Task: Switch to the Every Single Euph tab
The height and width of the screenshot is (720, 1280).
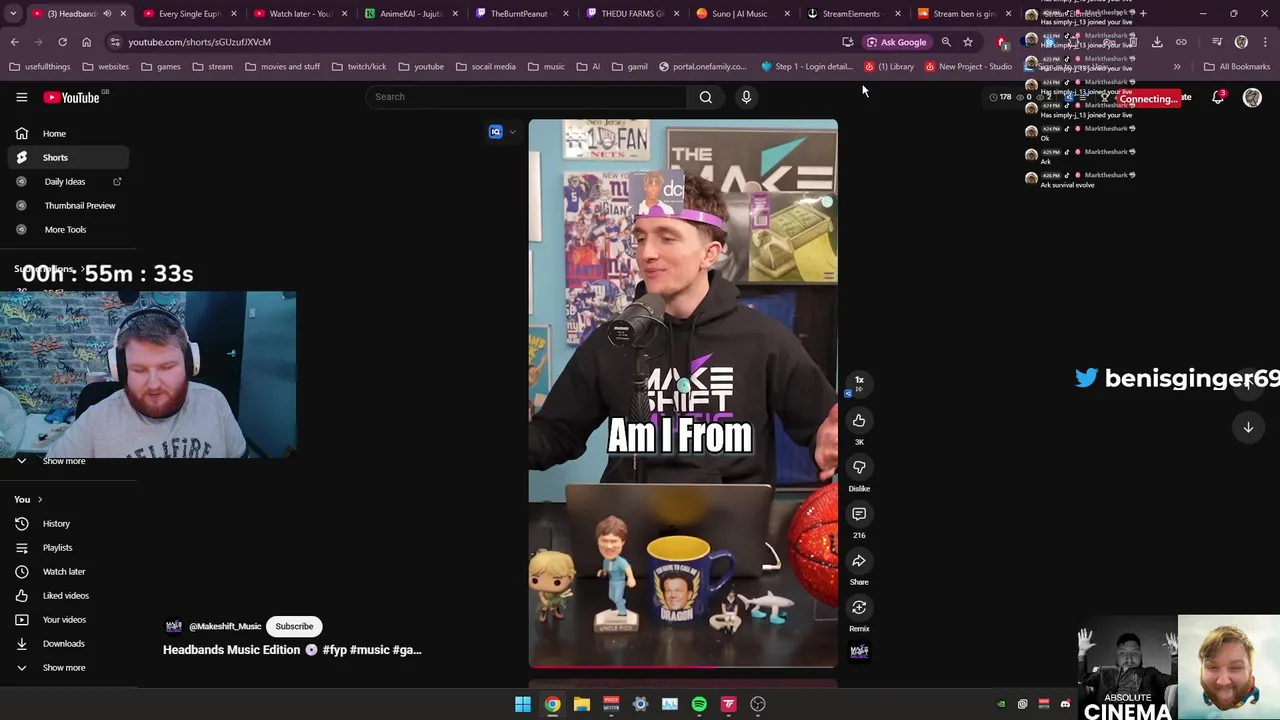Action: [x=190, y=14]
